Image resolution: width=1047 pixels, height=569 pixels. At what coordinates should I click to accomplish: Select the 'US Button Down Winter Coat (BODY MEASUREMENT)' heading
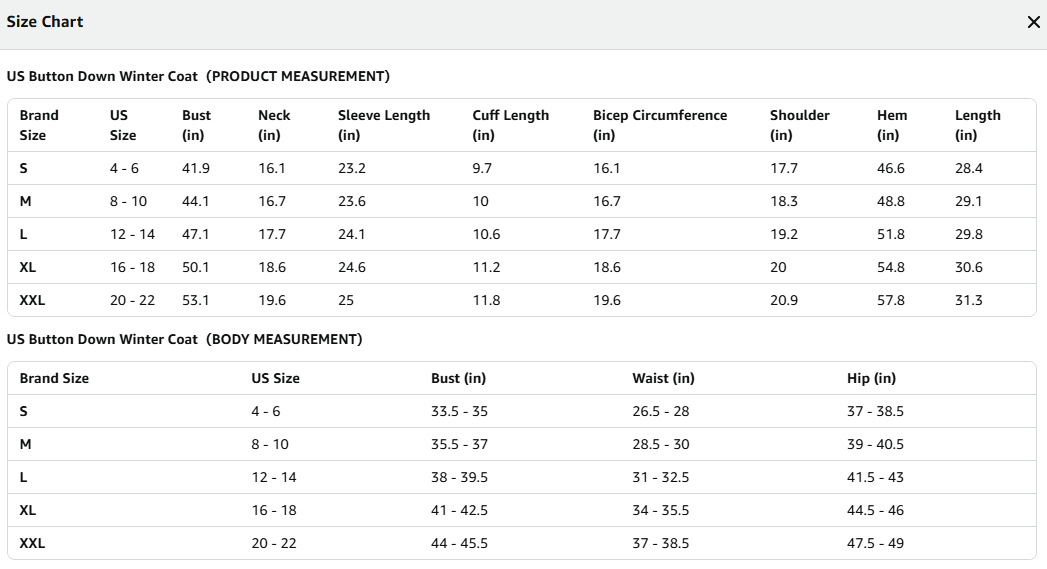pyautogui.click(x=184, y=339)
